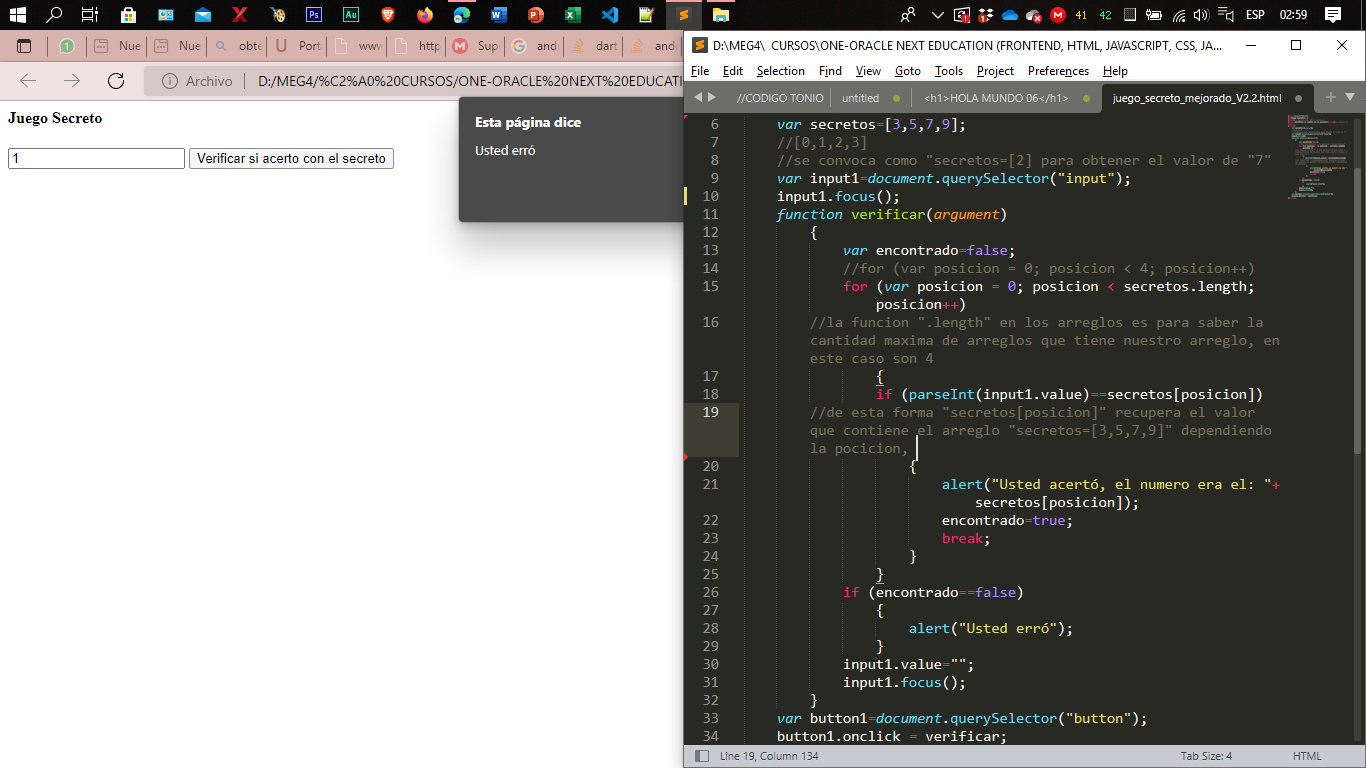Launch Photoshop from the taskbar
Screen dimensions: 1366x768
pyautogui.click(x=314, y=15)
